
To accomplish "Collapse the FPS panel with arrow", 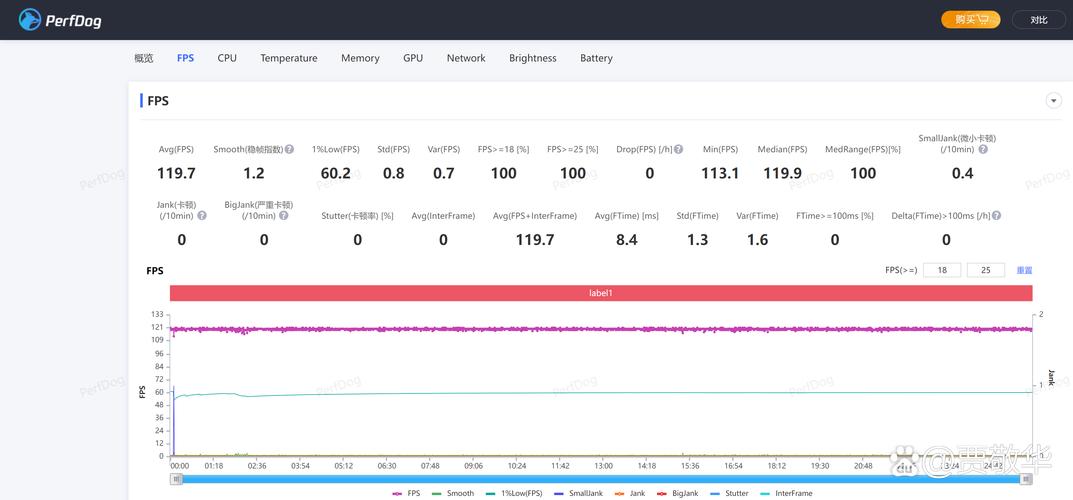I will (x=1053, y=101).
